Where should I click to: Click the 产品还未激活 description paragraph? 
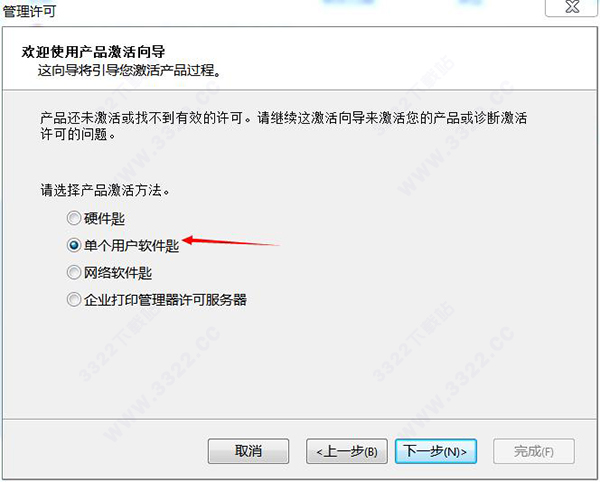pyautogui.click(x=283, y=126)
